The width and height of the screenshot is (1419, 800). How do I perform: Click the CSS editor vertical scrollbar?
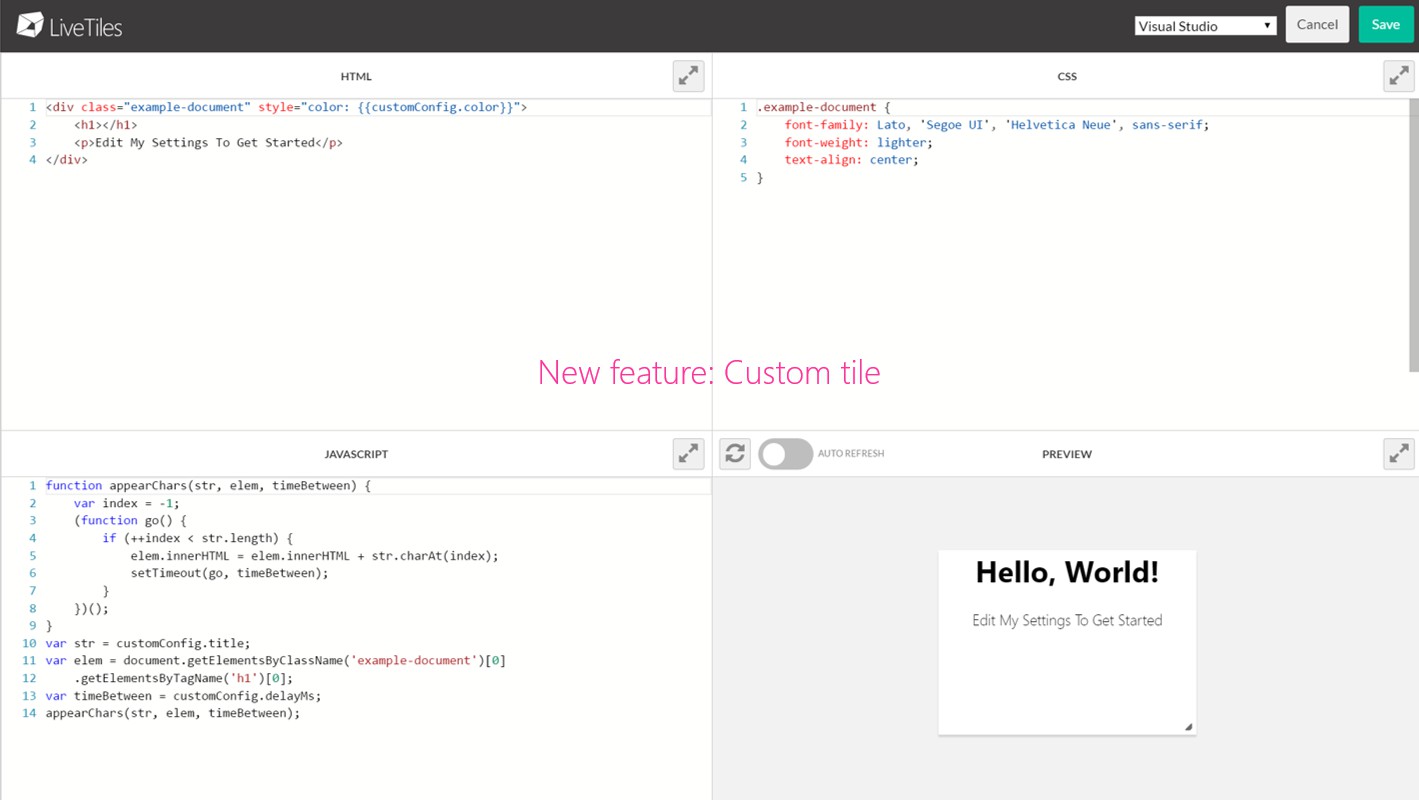[1413, 235]
